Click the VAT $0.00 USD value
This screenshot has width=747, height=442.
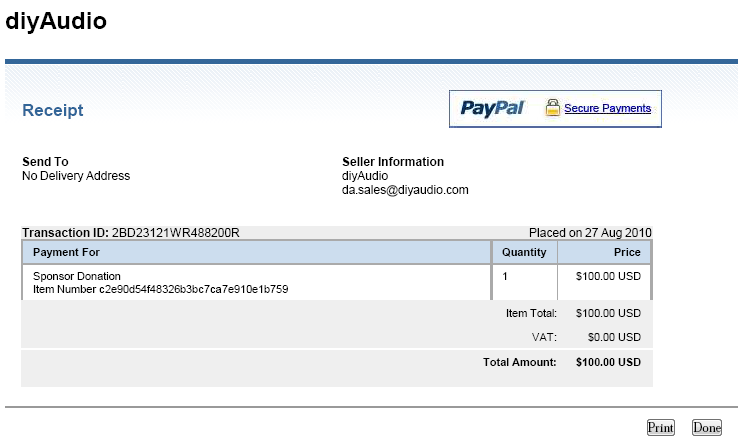(614, 337)
